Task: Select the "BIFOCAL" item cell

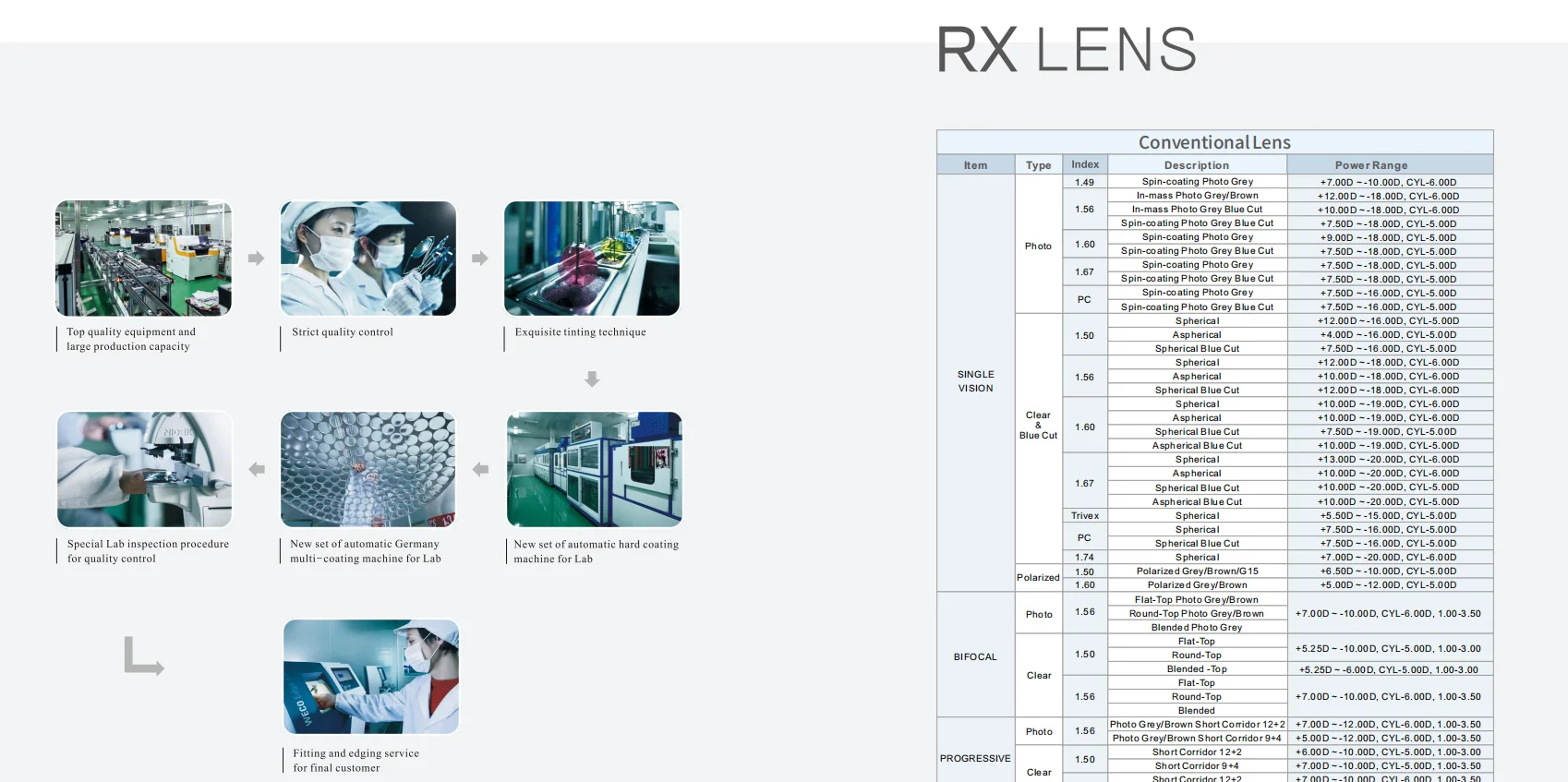Action: point(976,656)
